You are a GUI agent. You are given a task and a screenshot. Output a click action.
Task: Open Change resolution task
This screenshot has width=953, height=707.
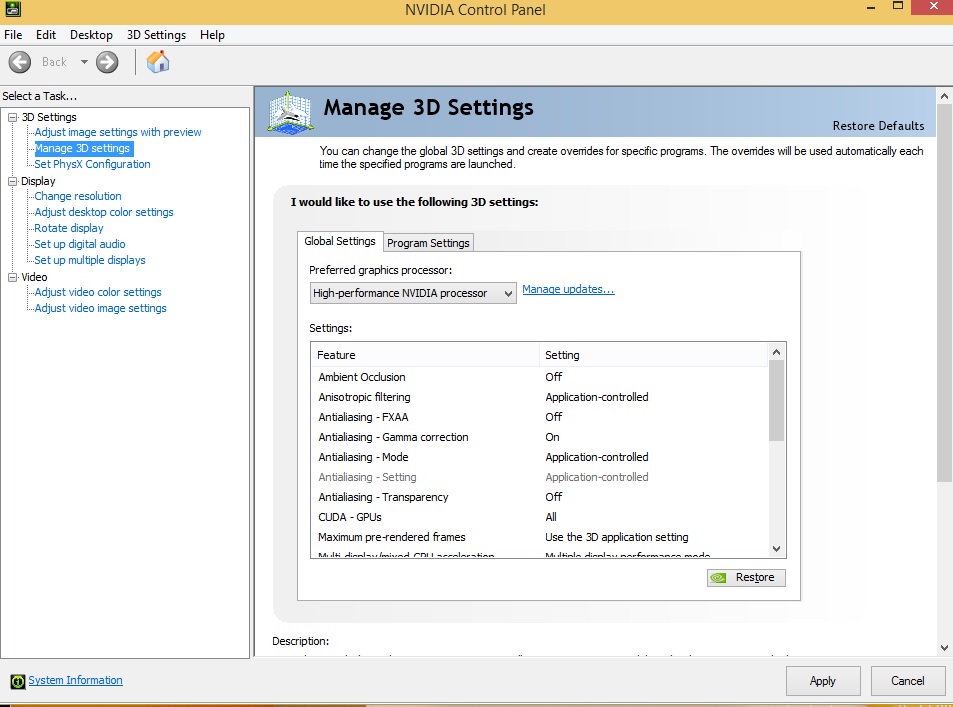point(78,196)
